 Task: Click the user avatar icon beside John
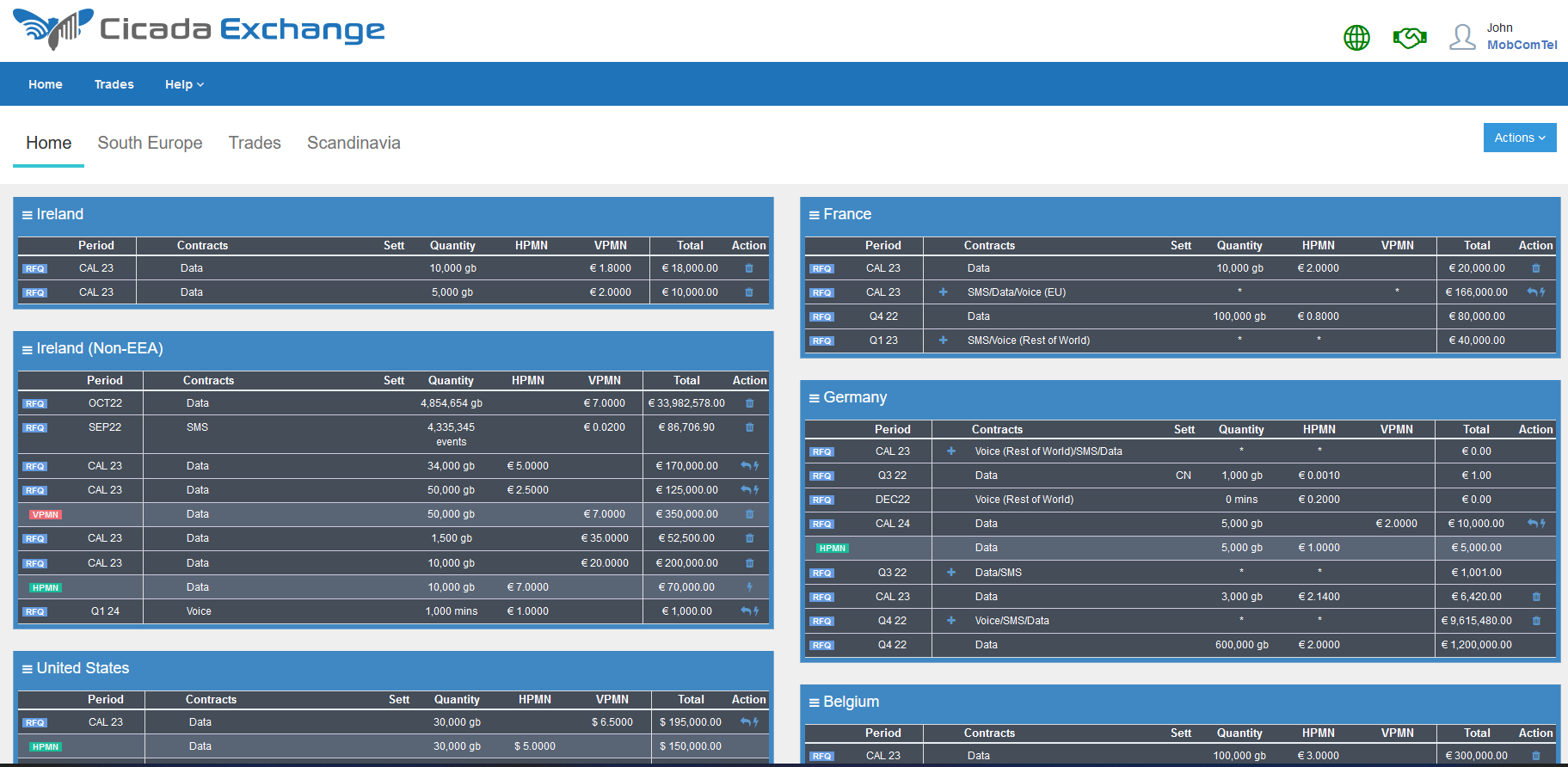click(1461, 37)
